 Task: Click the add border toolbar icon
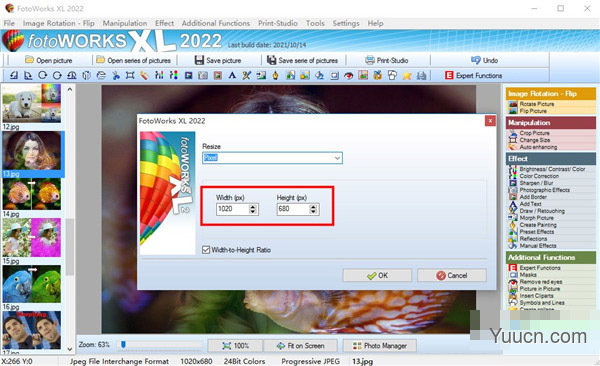pos(218,75)
